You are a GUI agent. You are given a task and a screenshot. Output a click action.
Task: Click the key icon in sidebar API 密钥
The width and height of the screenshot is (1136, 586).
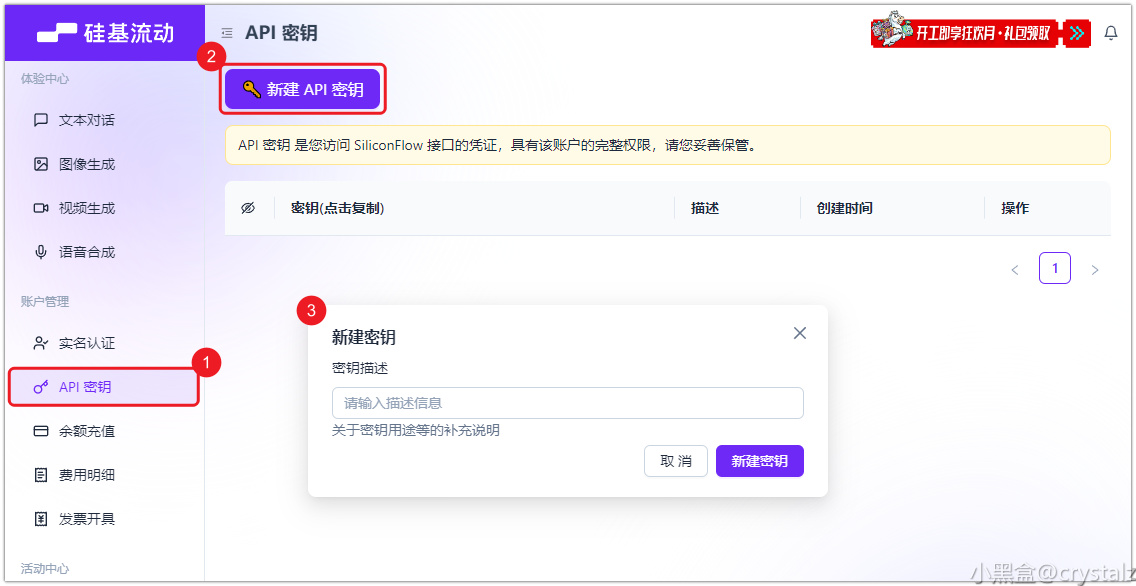point(41,388)
